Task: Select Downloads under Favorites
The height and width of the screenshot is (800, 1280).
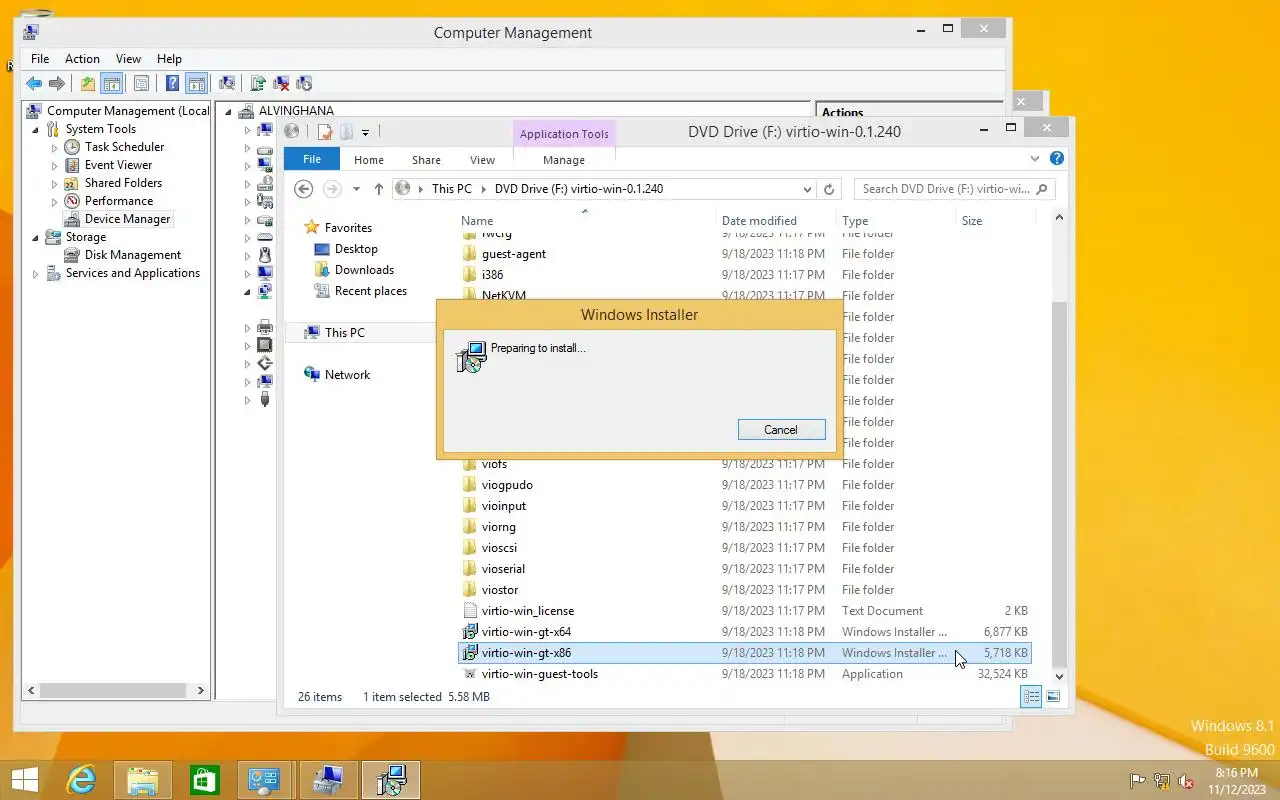Action: 364,270
